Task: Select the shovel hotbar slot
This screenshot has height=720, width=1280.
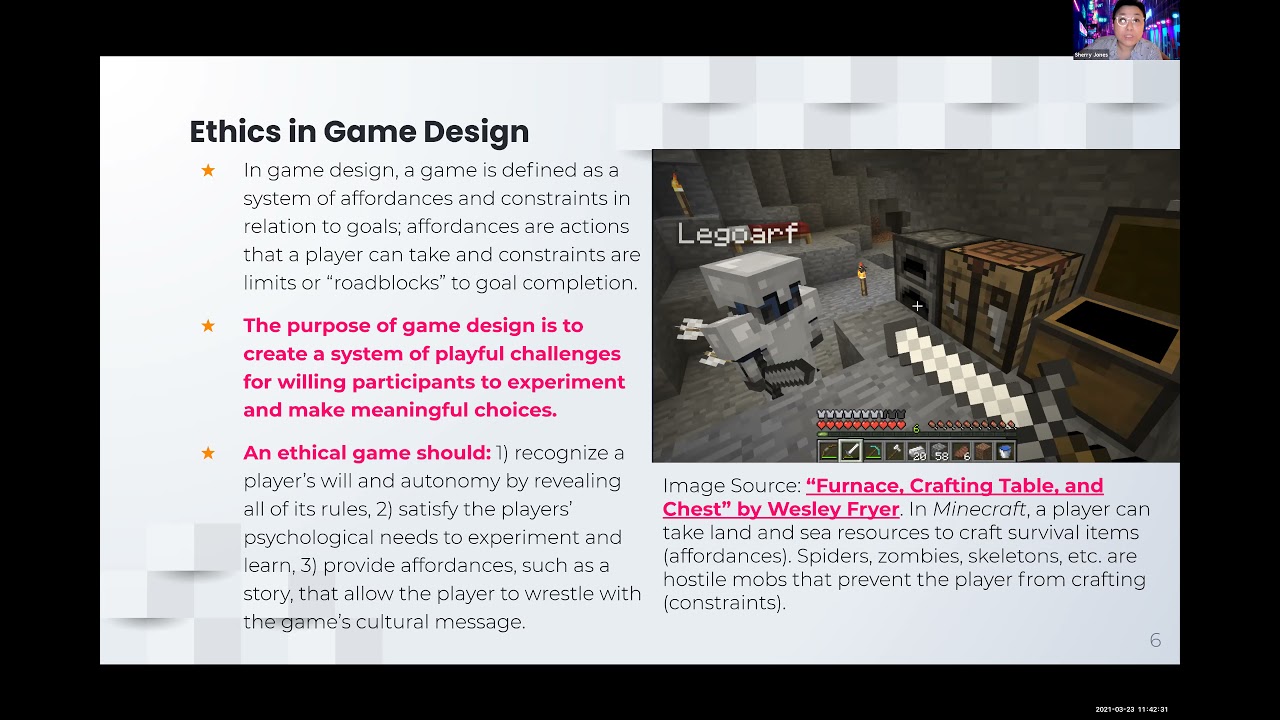Action: click(x=895, y=451)
